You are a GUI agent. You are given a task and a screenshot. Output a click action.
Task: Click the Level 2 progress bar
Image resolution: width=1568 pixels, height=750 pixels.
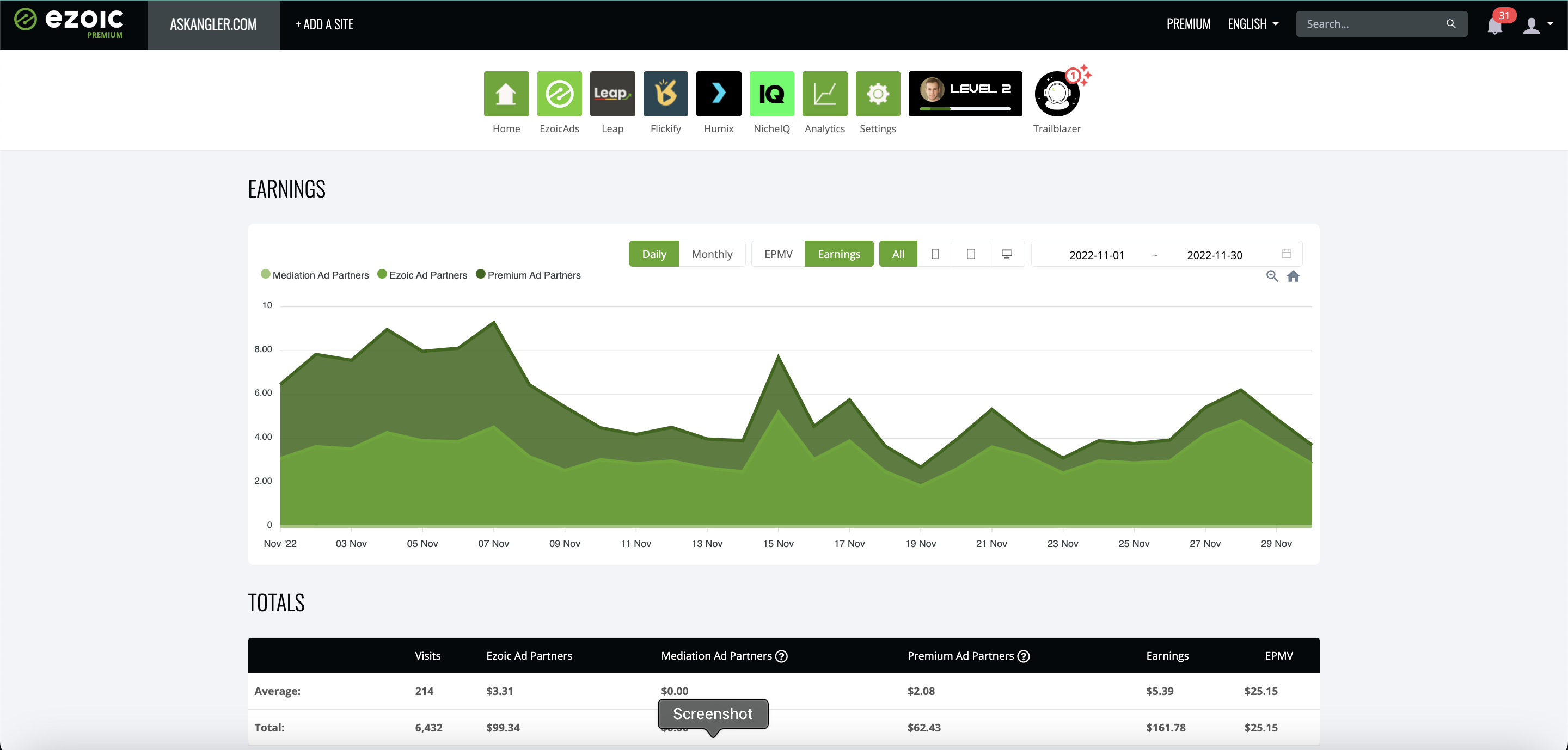pos(965,109)
